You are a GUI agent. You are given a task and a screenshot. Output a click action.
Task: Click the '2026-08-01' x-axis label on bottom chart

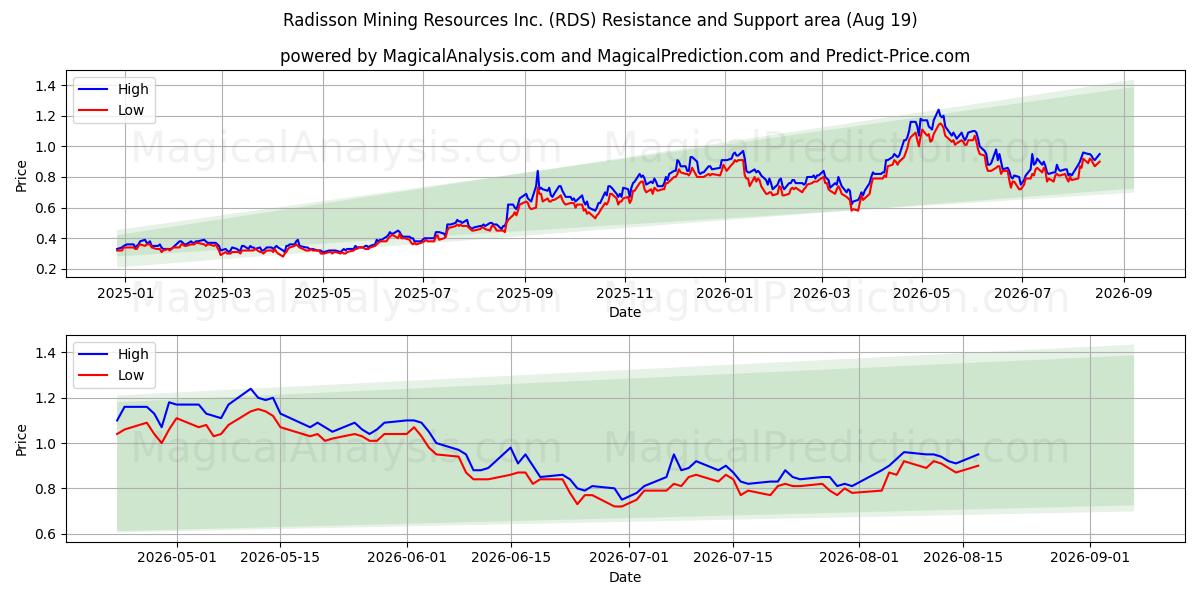click(860, 559)
